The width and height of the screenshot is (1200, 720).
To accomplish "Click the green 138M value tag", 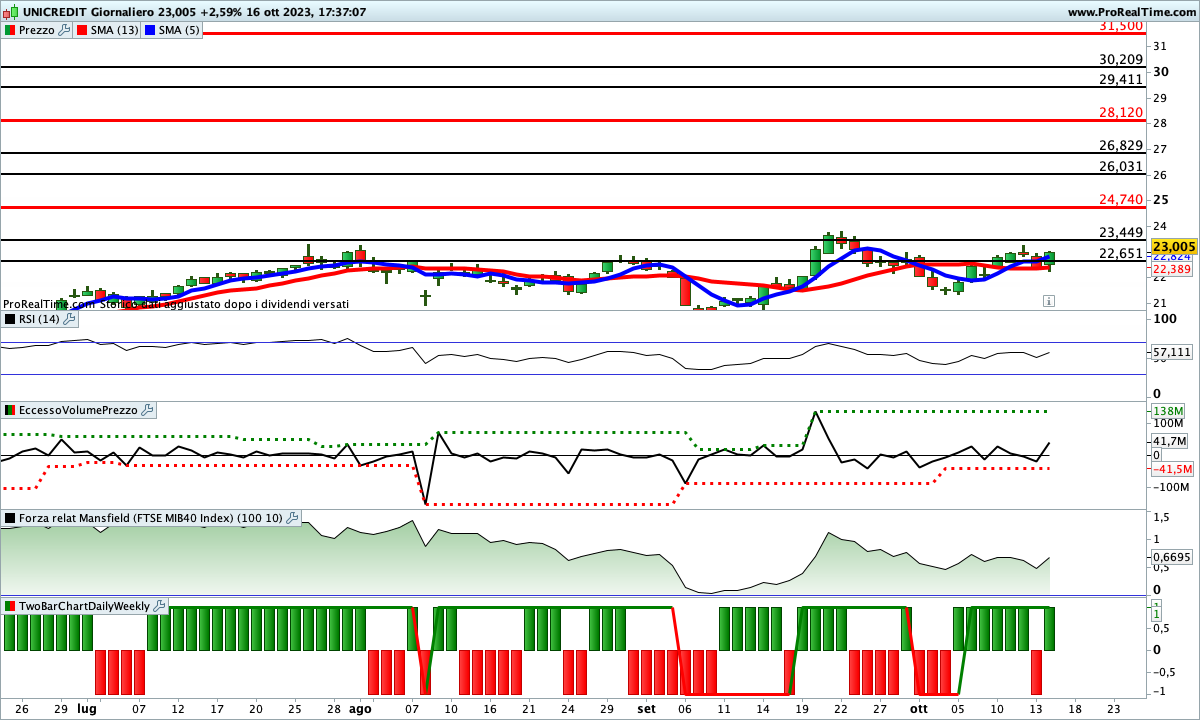I will point(1167,411).
